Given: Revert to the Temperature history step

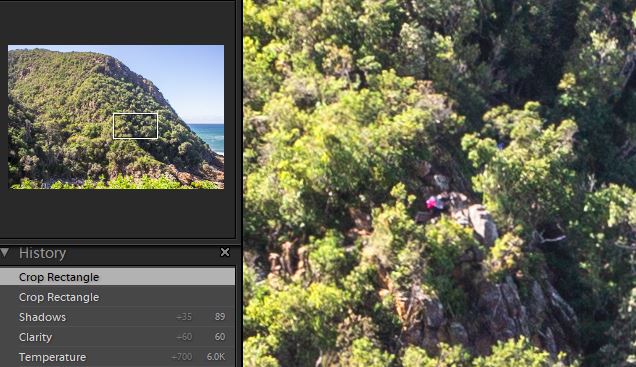Looking at the screenshot, I should point(117,357).
